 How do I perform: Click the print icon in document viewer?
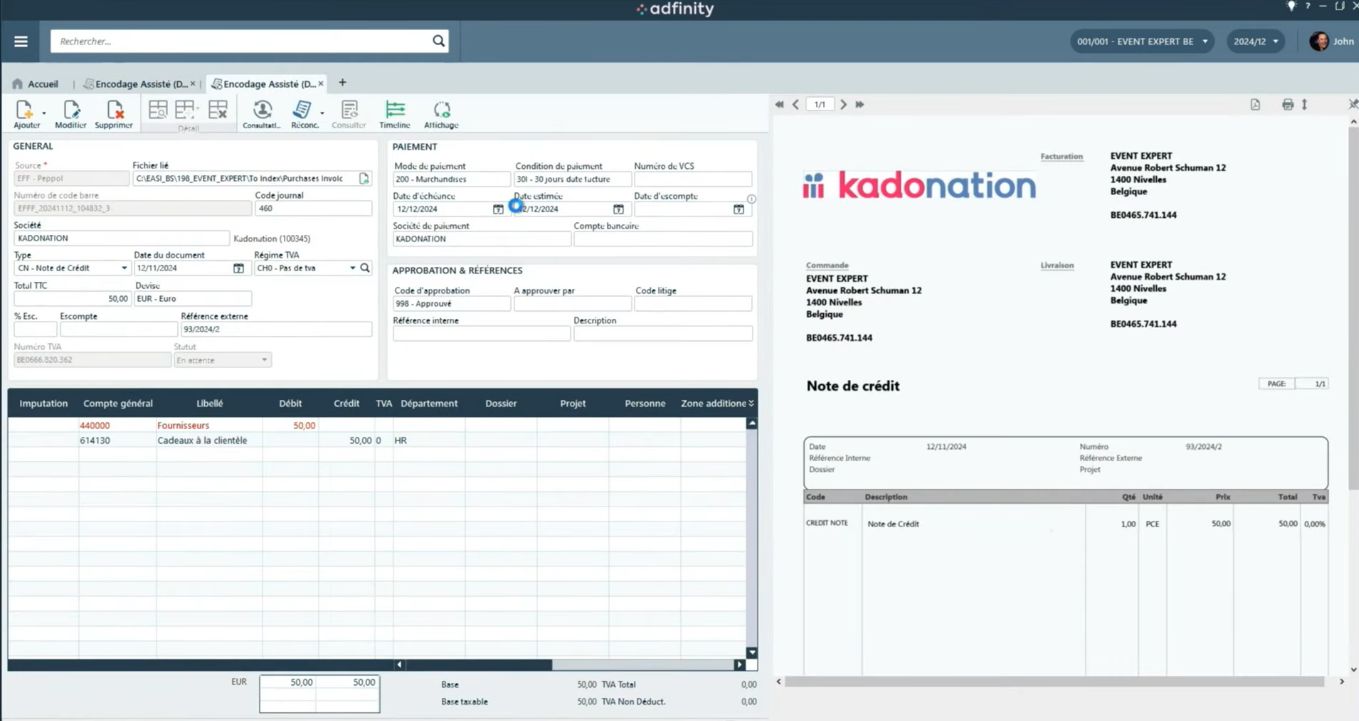click(x=1288, y=104)
